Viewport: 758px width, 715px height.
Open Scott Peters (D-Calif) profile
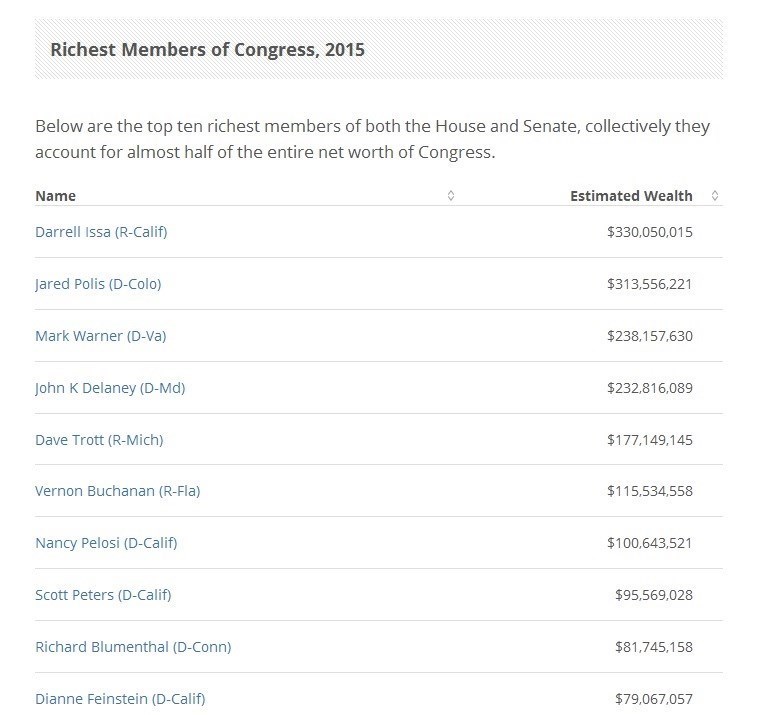pos(103,595)
